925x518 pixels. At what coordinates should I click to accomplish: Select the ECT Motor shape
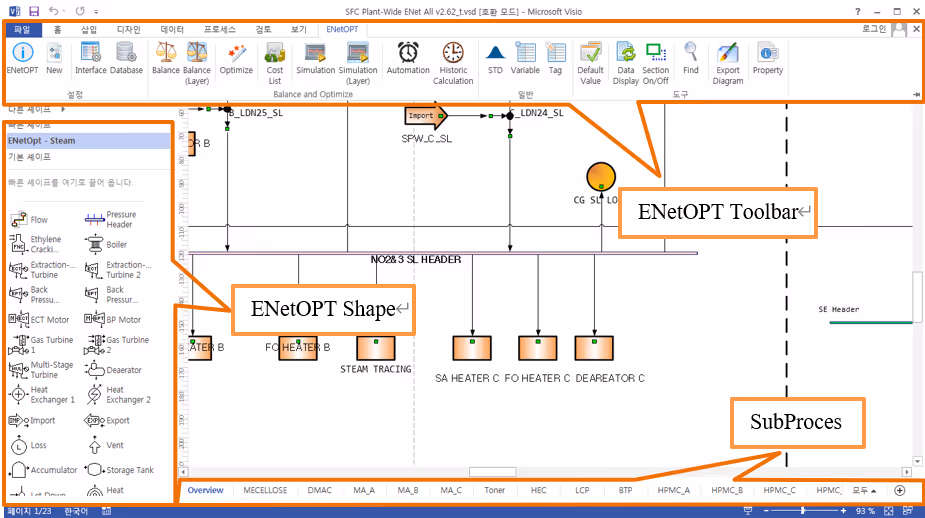click(39, 319)
